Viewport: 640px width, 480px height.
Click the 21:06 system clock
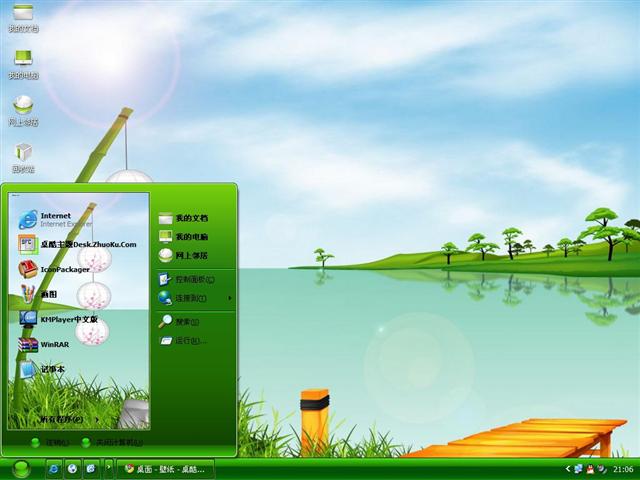[x=623, y=469]
